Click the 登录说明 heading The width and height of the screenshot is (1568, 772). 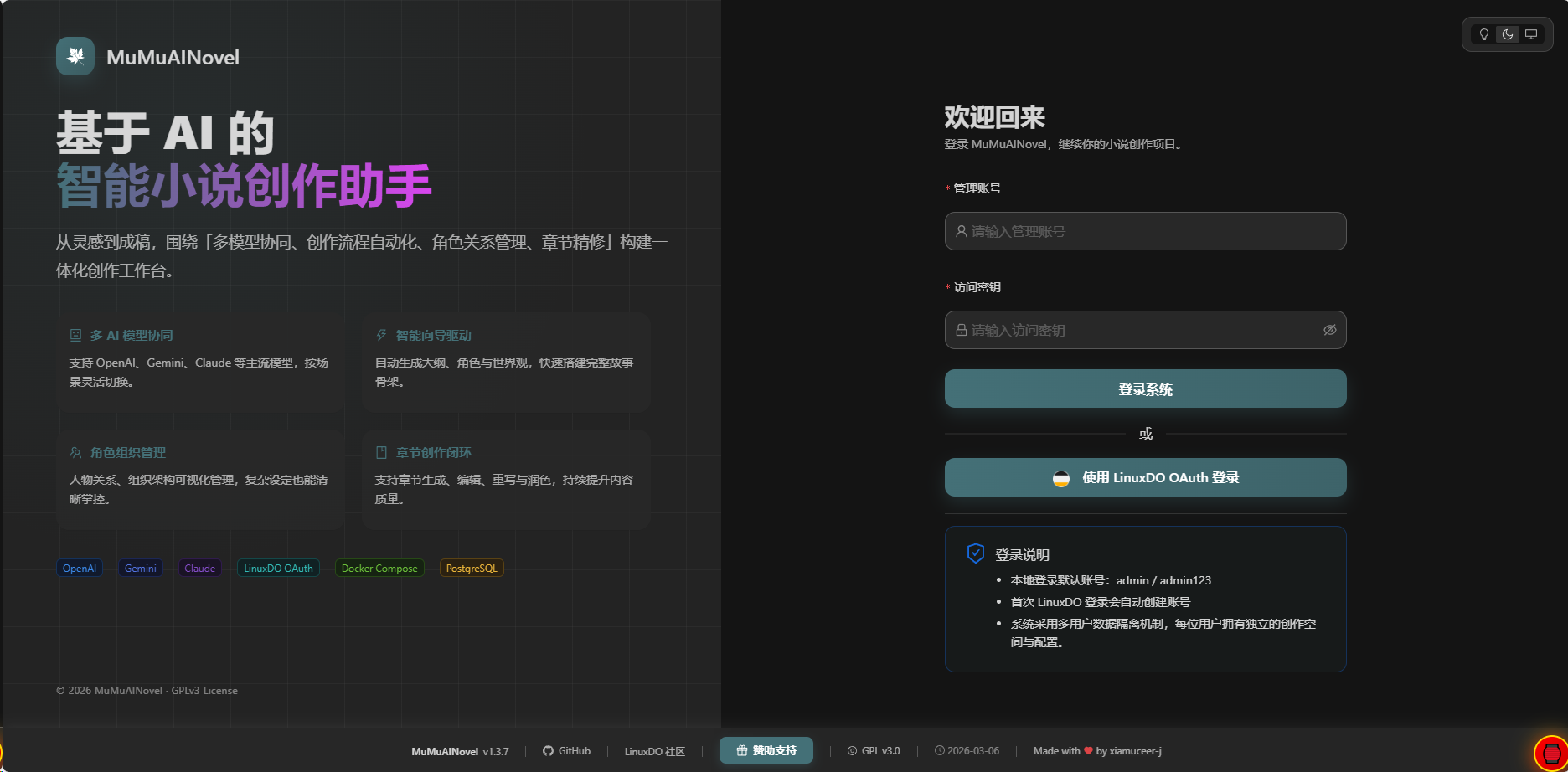[x=1022, y=554]
